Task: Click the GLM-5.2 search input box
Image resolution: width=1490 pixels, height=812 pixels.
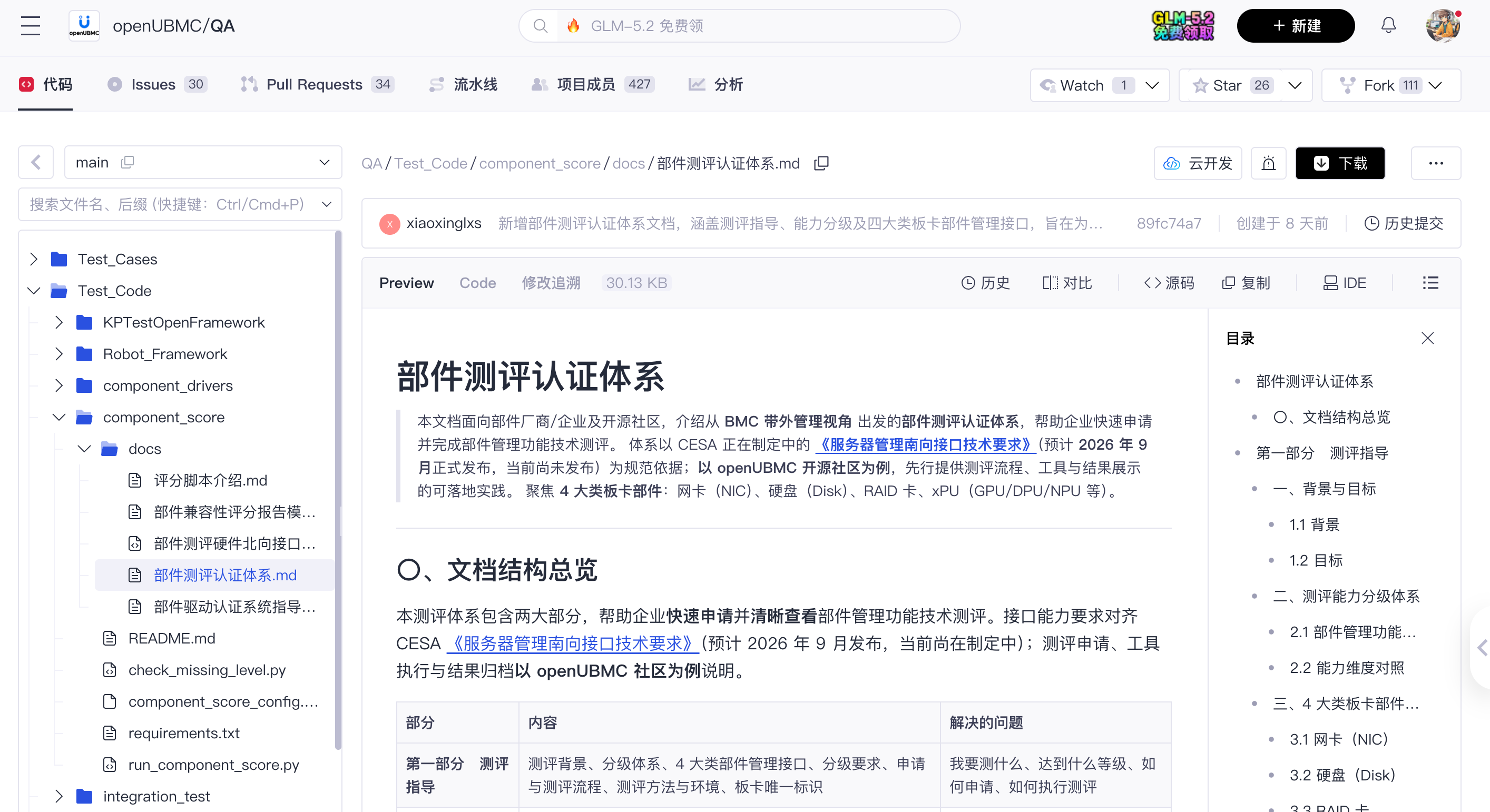Action: pos(758,26)
